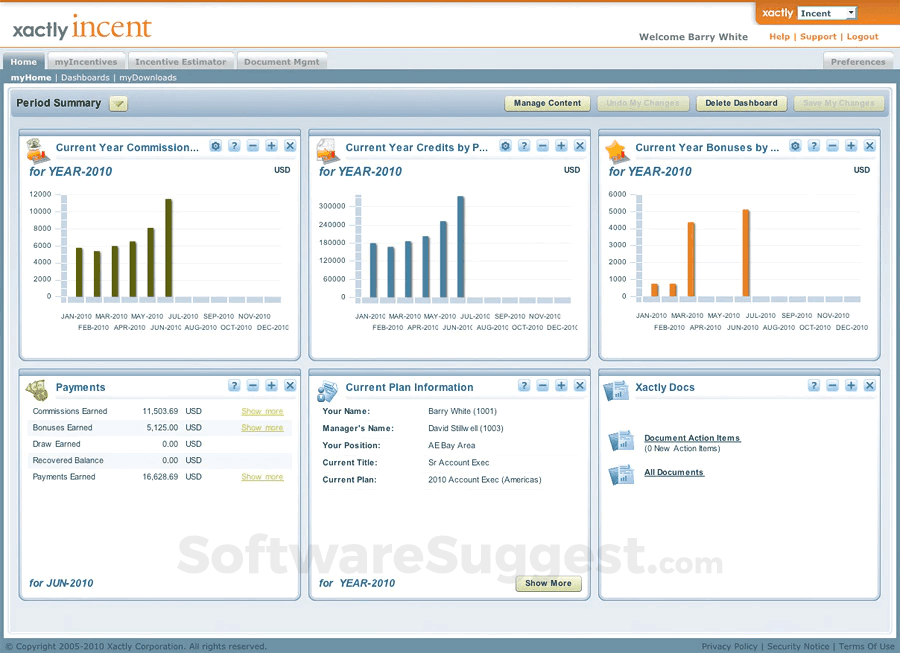Switch to the Incentive Estimator tab
Image resolution: width=900 pixels, height=653 pixels.
(x=180, y=60)
